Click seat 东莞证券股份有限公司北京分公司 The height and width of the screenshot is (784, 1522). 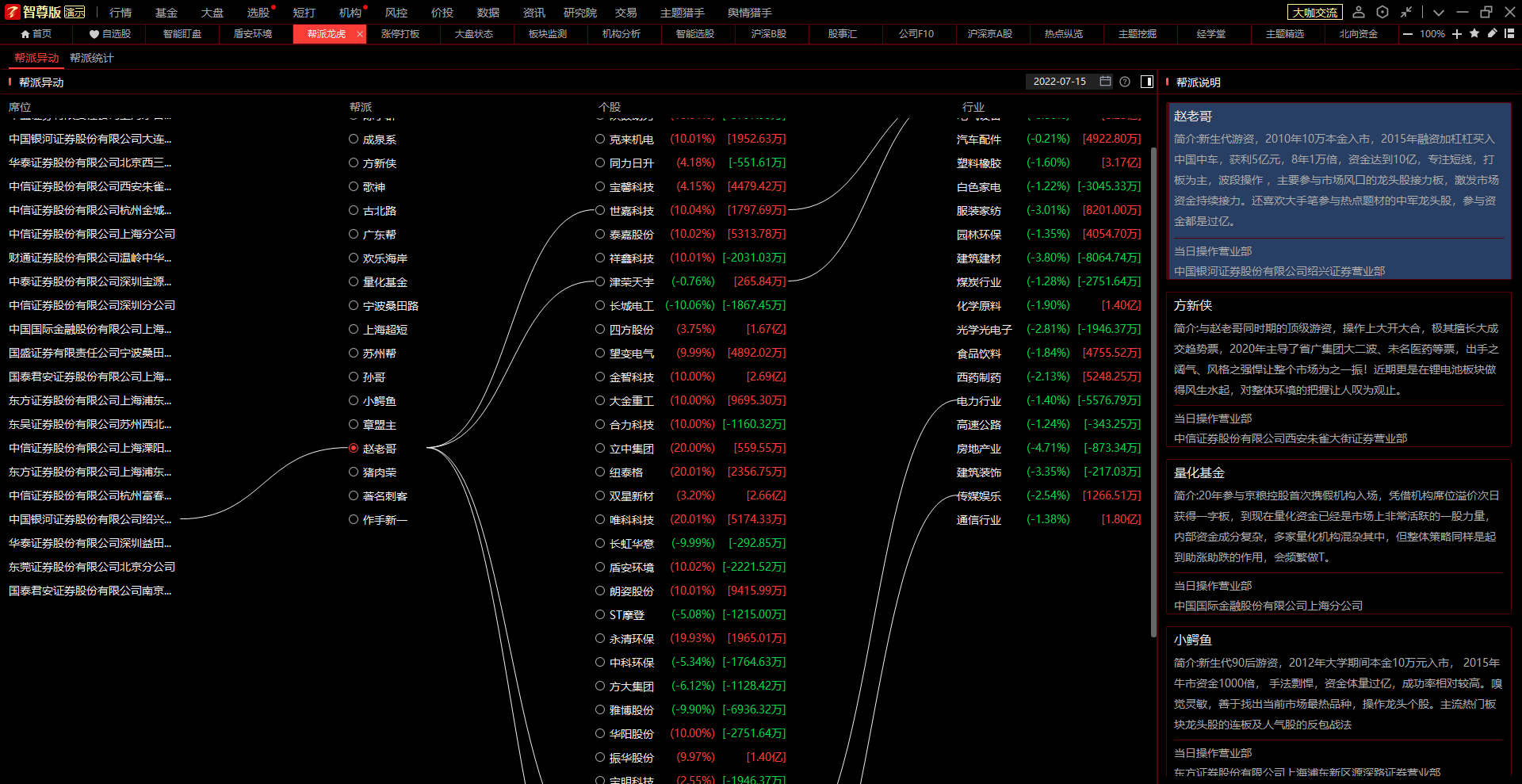point(92,567)
